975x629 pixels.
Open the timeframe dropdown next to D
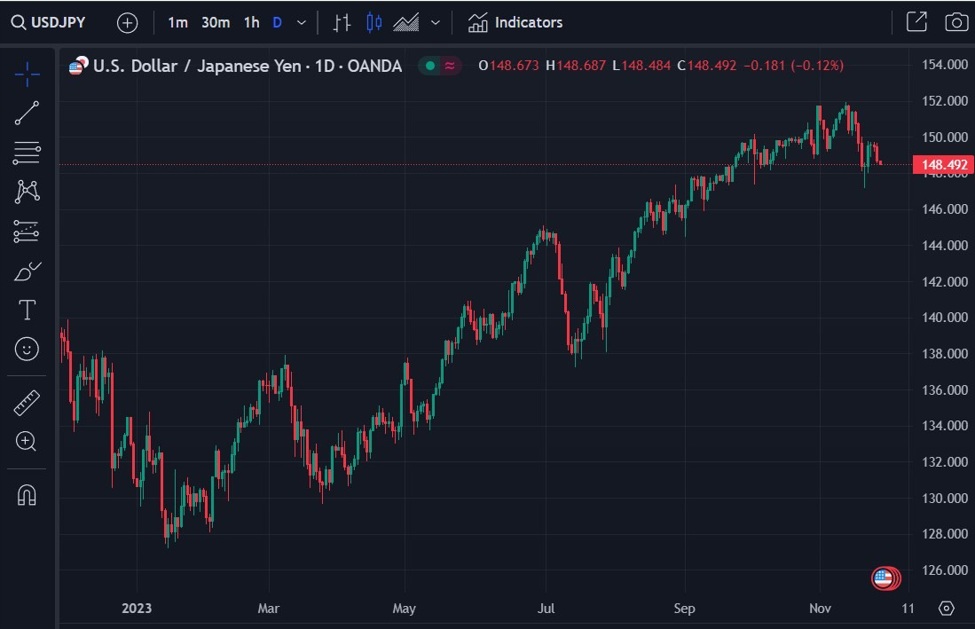pyautogui.click(x=302, y=21)
